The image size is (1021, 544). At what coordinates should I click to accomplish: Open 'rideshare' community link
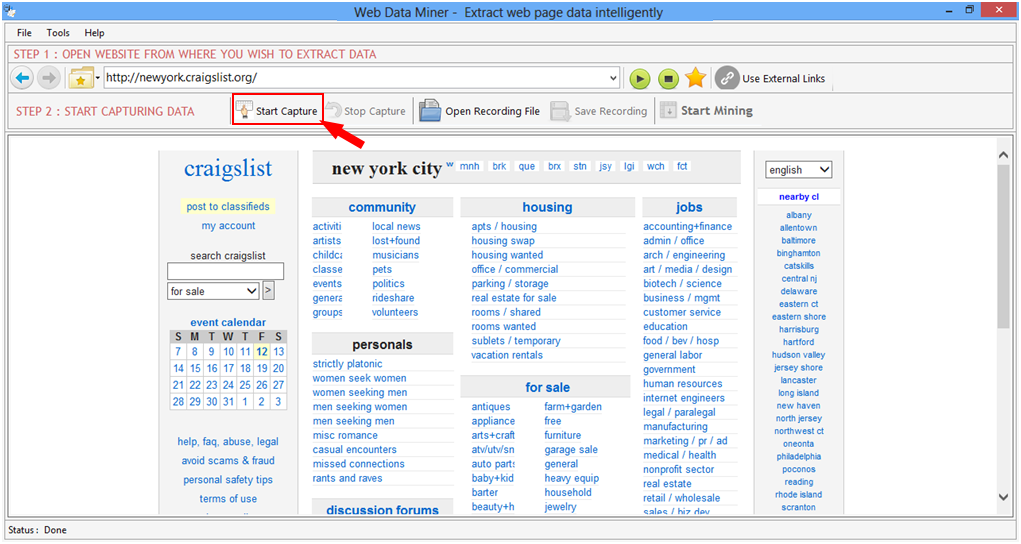click(x=393, y=298)
